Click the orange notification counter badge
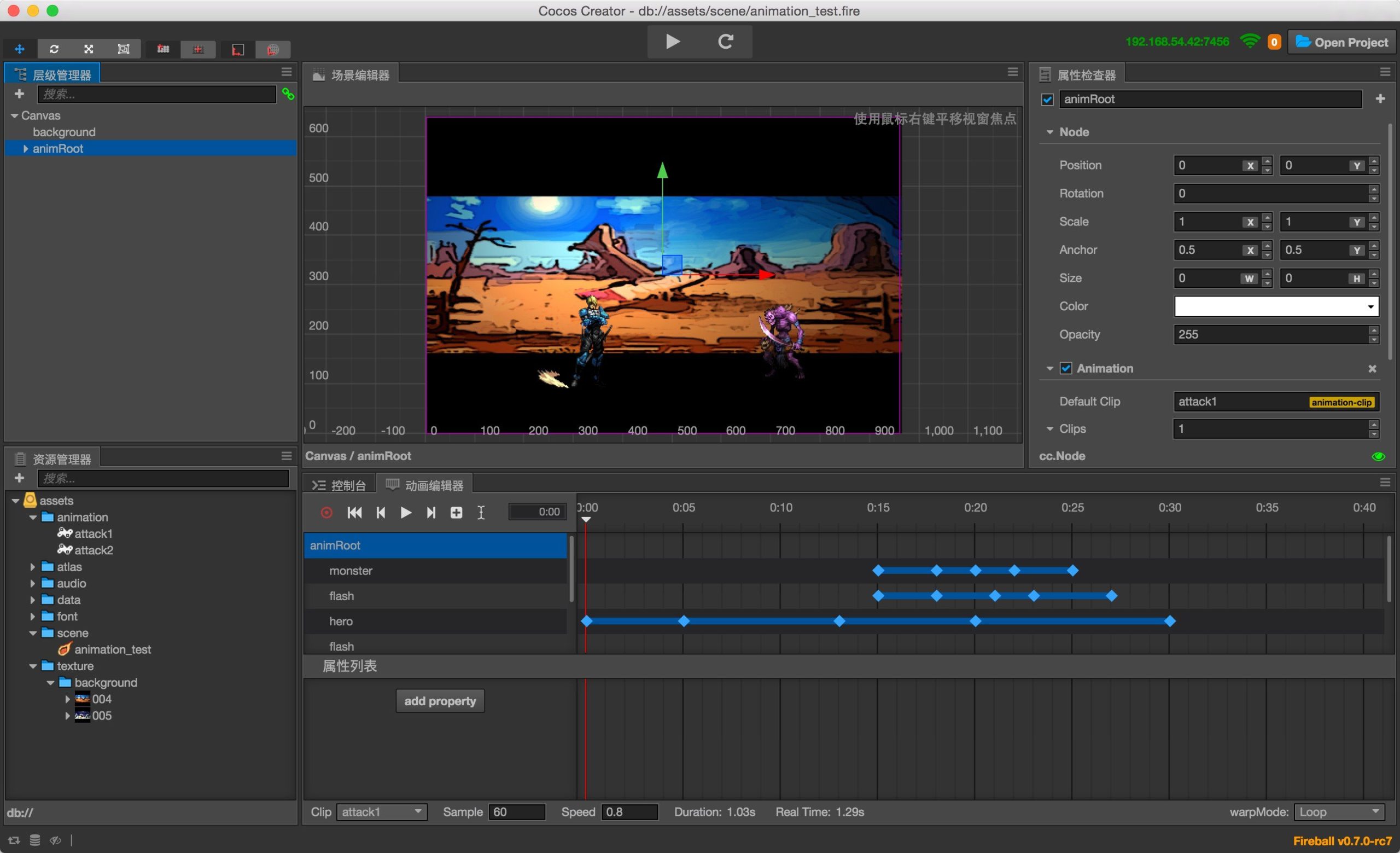The height and width of the screenshot is (853, 1400). click(x=1274, y=42)
